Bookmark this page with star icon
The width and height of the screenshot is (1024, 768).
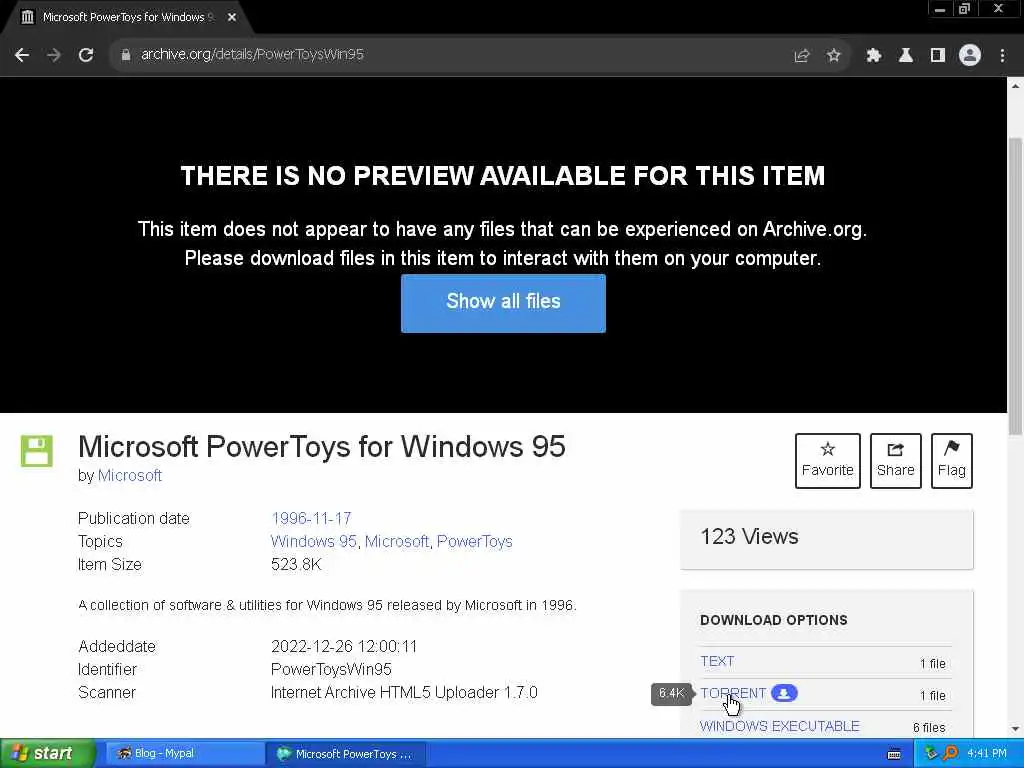[x=833, y=56]
